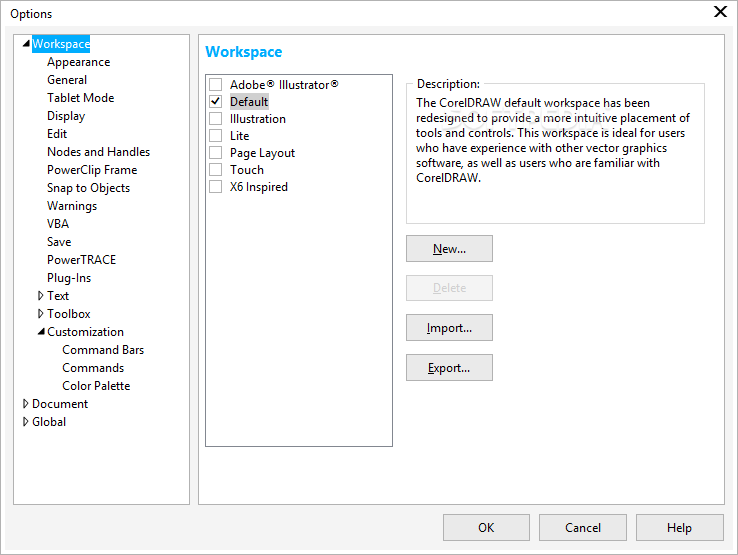Open Color Palette customization page
Image resolution: width=738 pixels, height=555 pixels.
[96, 386]
